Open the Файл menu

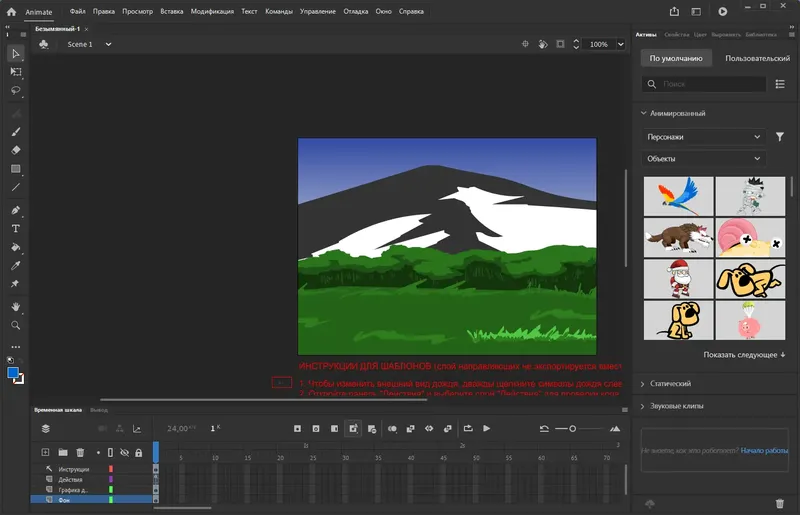(78, 11)
